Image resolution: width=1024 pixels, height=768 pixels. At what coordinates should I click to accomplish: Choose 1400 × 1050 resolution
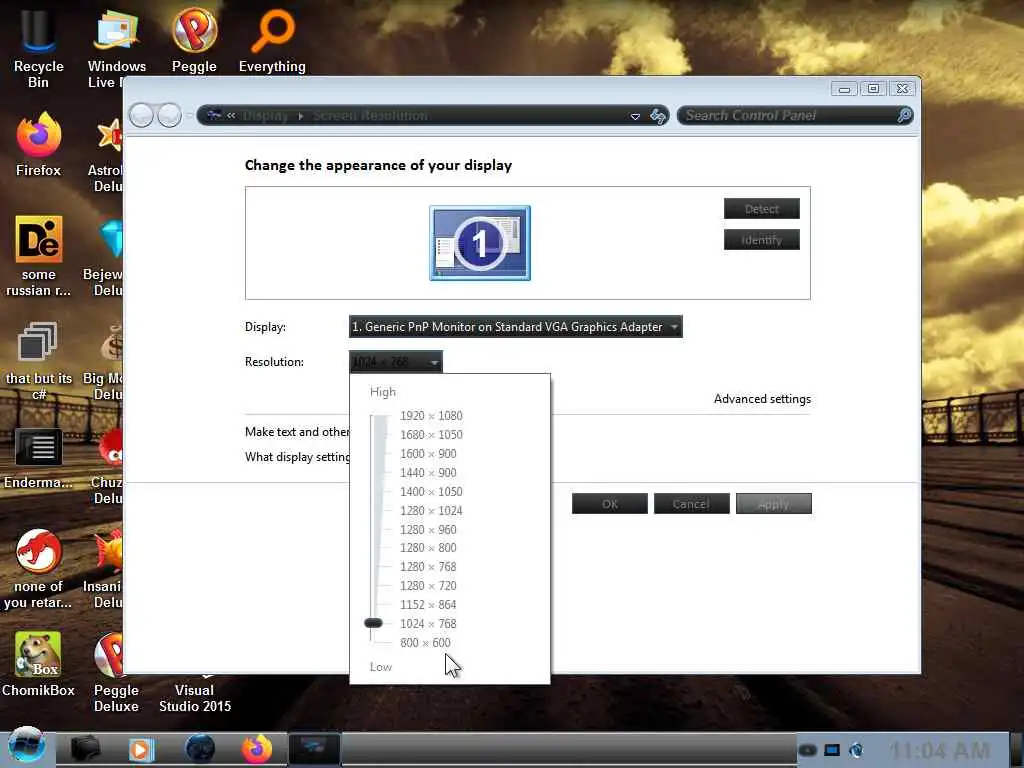pyautogui.click(x=431, y=492)
